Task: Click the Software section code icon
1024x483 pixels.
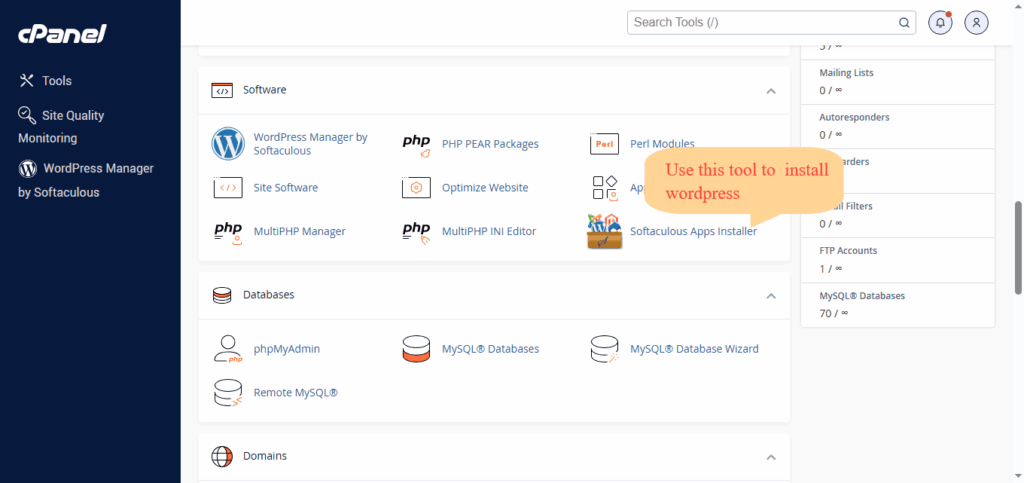Action: coord(222,90)
